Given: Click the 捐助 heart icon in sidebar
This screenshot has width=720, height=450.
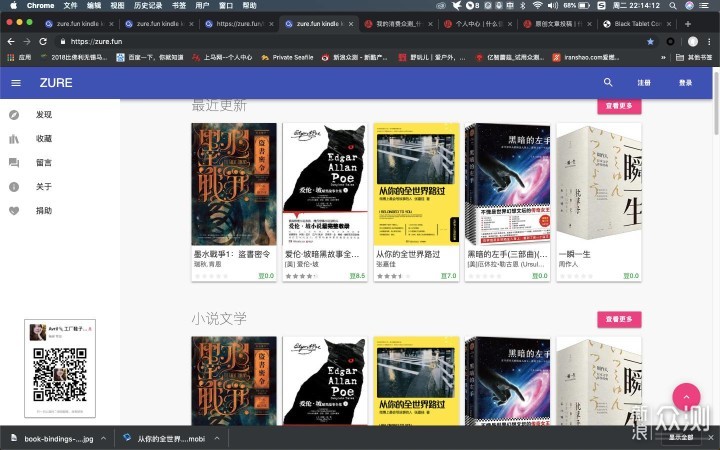Looking at the screenshot, I should 14,211.
